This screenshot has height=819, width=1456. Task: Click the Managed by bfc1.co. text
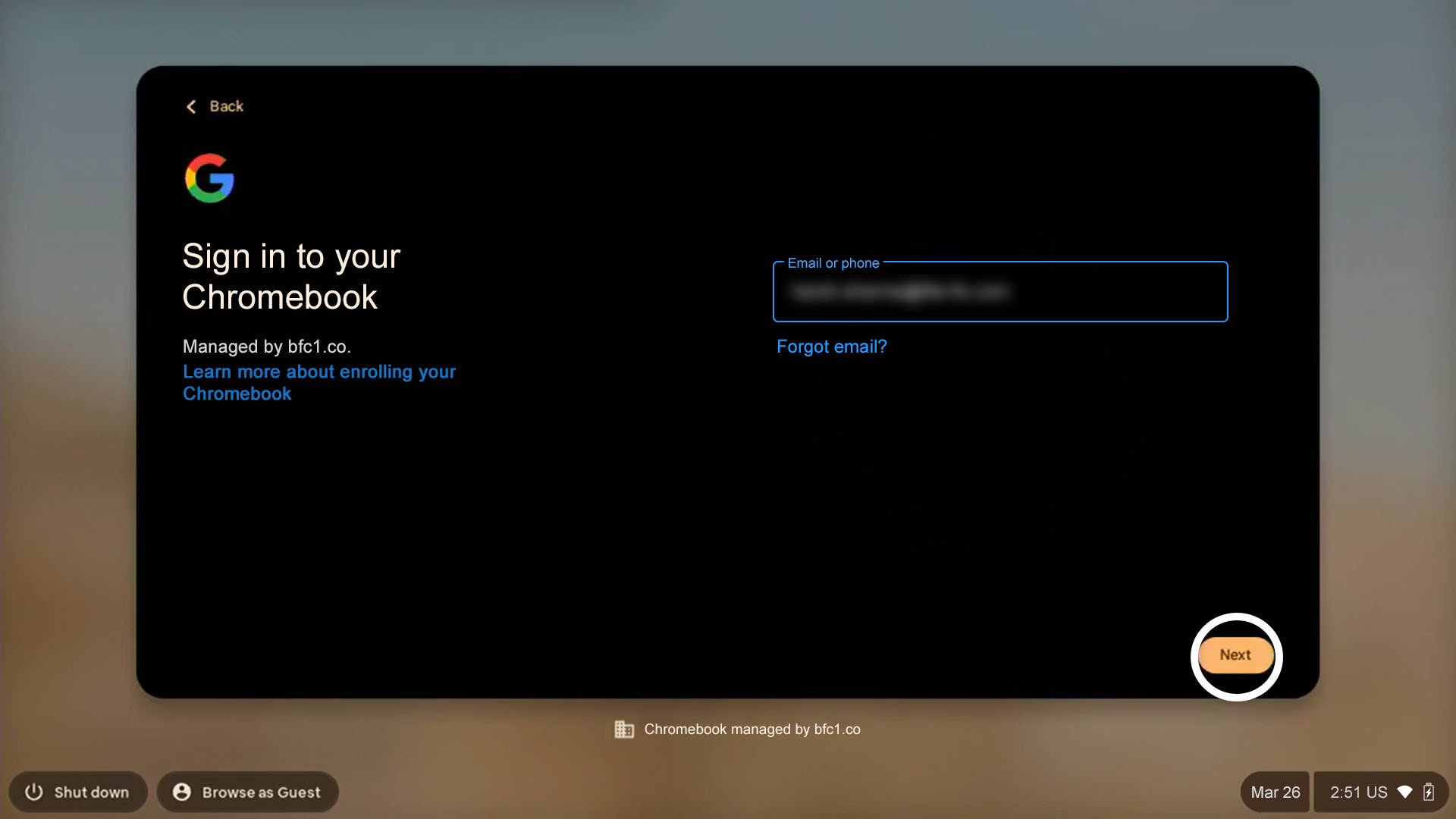click(x=267, y=347)
